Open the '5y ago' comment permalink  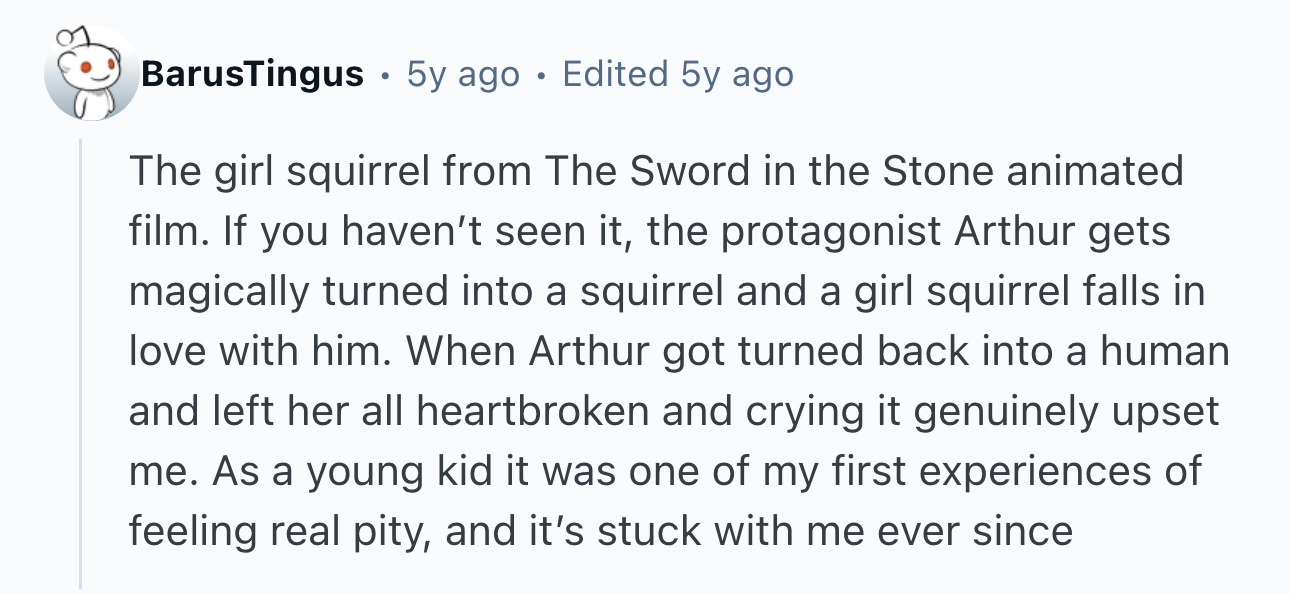(462, 74)
